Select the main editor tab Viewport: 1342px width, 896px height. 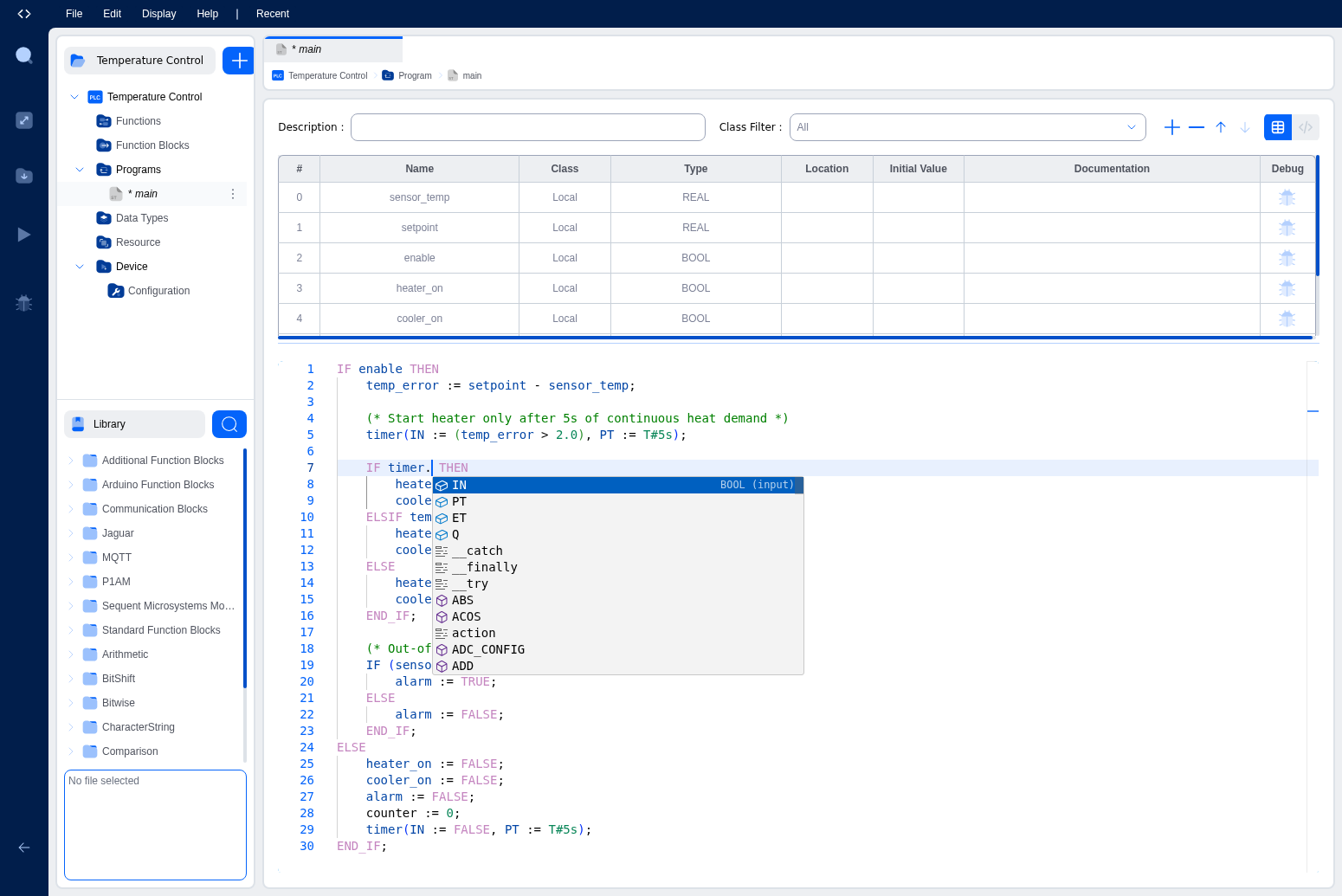tap(333, 49)
